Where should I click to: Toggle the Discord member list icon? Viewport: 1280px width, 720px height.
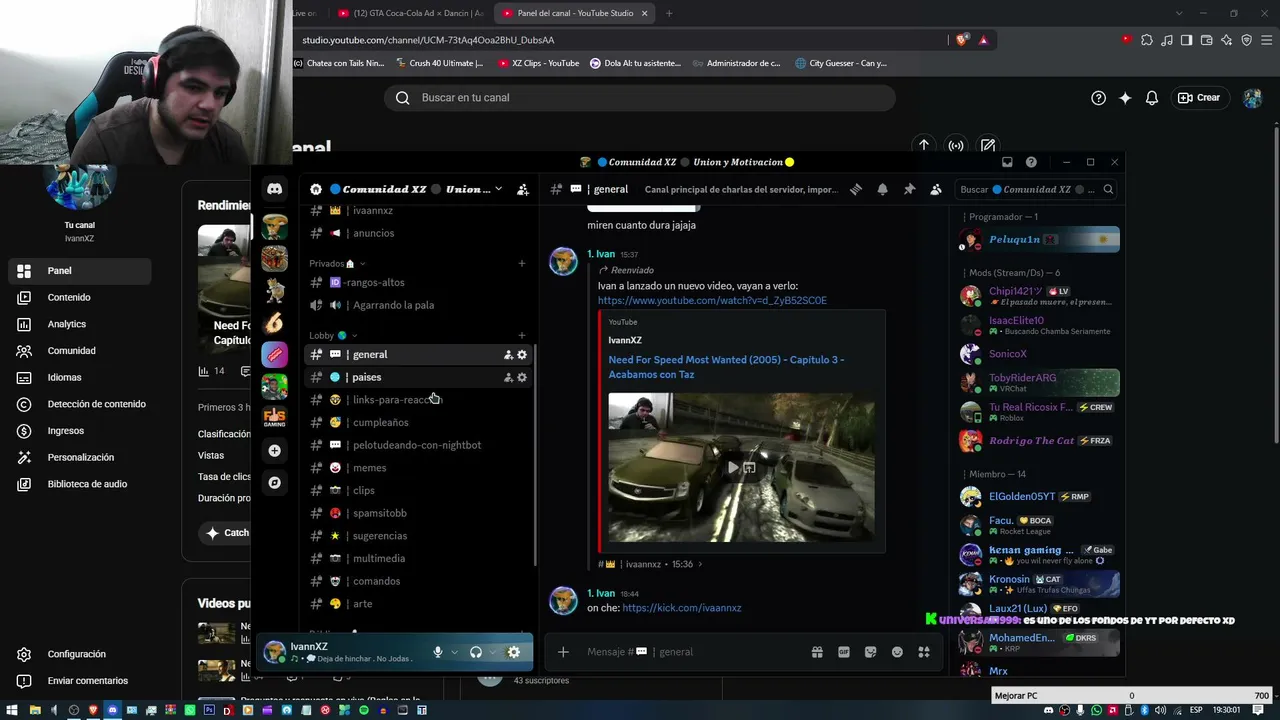click(x=936, y=189)
